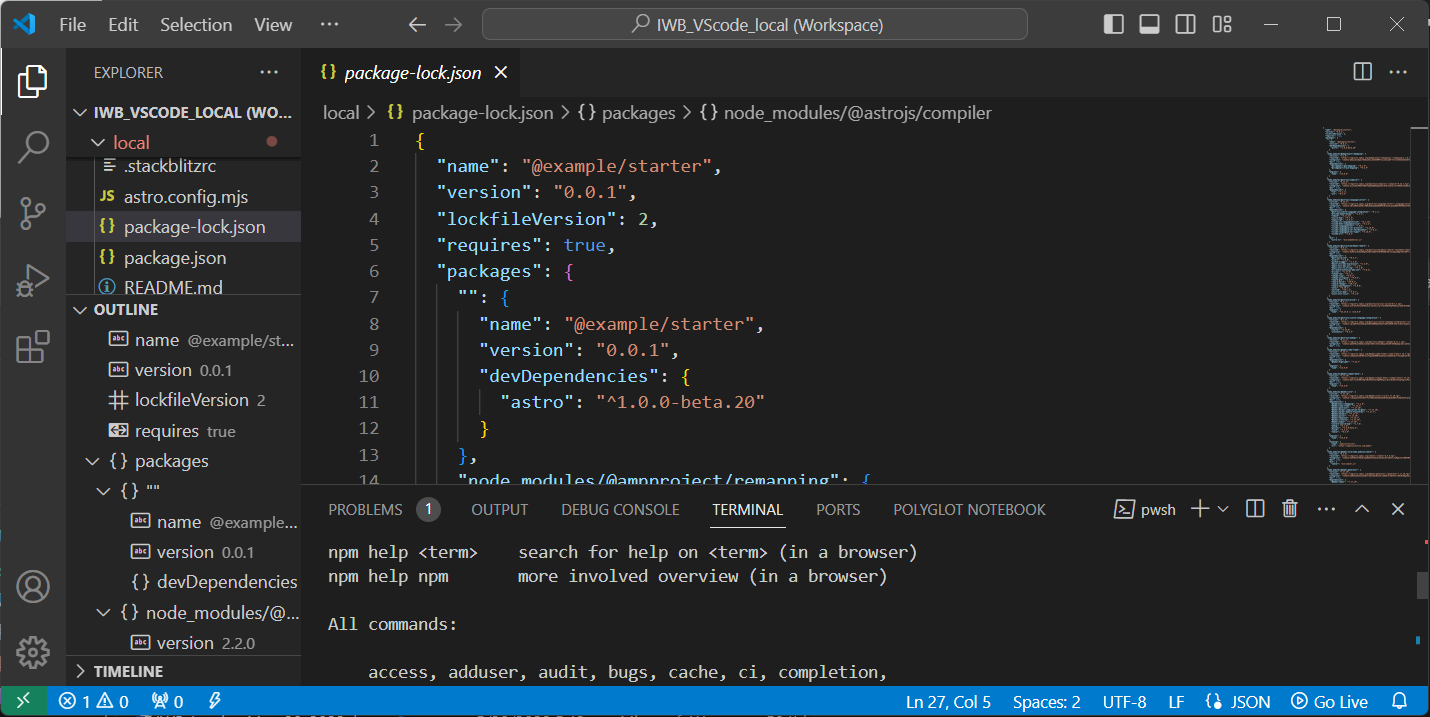Open the Selection menu
Viewport: 1430px width, 717px height.
coord(196,25)
